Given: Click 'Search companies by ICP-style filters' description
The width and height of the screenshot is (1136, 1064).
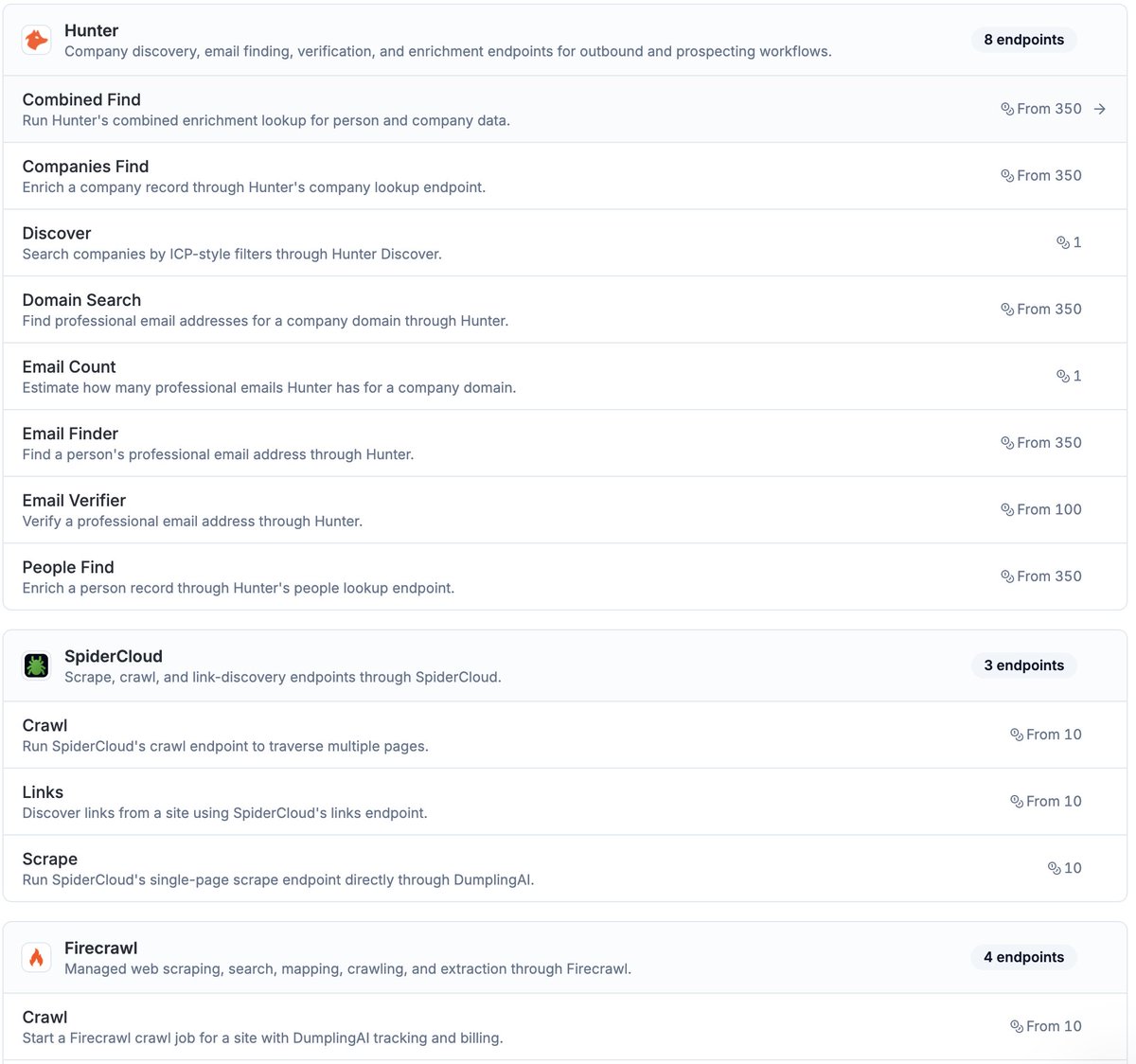Looking at the screenshot, I should pyautogui.click(x=232, y=254).
